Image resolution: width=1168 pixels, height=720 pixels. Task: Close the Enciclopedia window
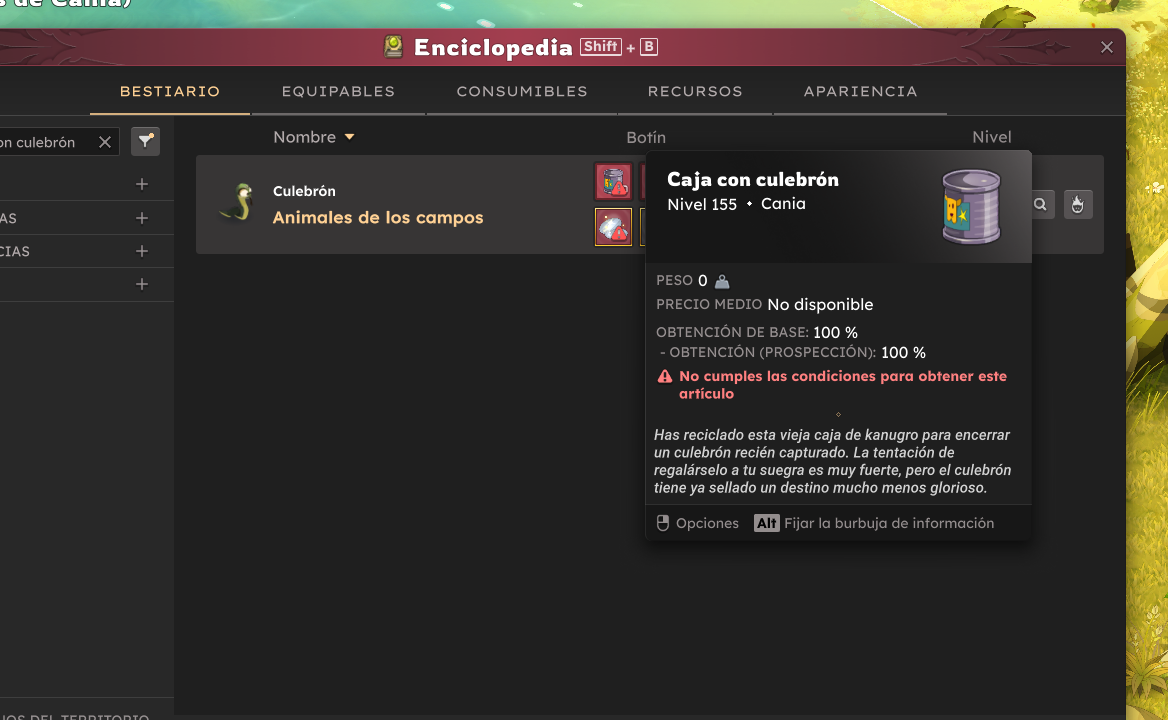pos(1107,48)
